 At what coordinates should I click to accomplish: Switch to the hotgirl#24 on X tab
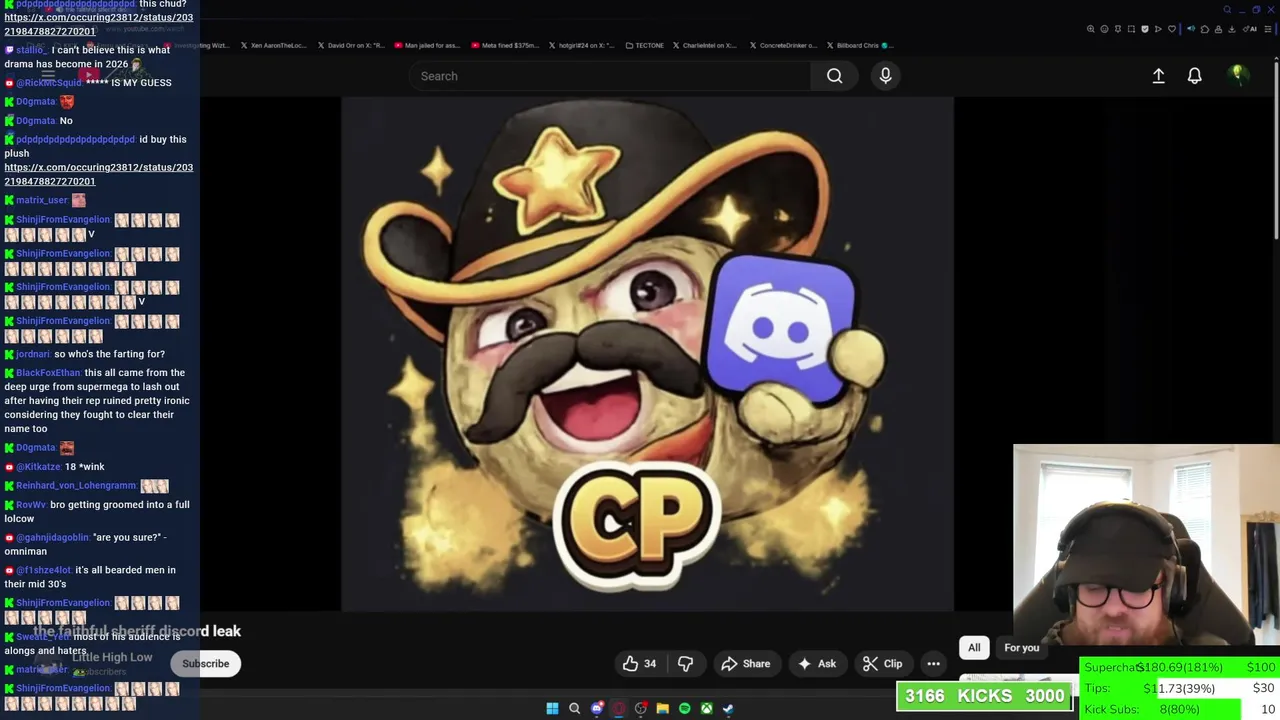point(582,45)
